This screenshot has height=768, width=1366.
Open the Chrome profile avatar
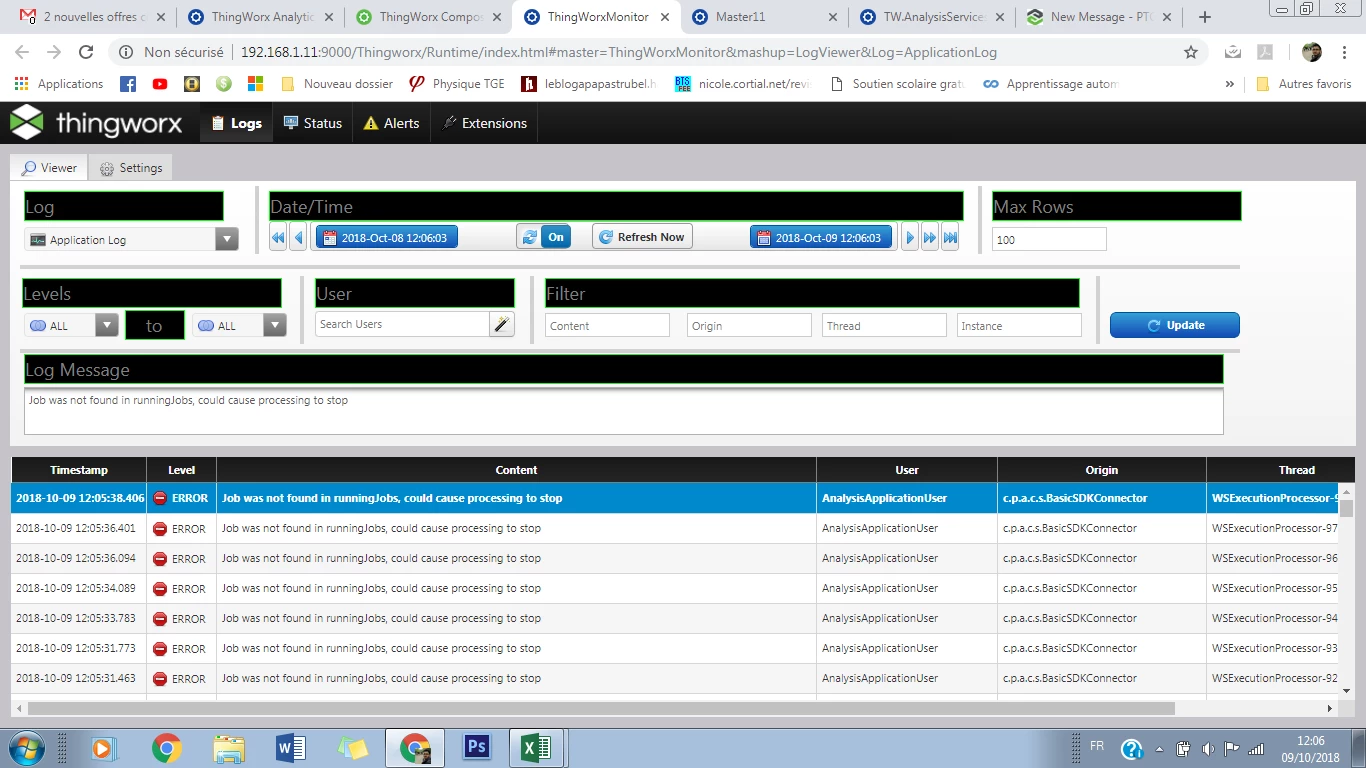1312,52
